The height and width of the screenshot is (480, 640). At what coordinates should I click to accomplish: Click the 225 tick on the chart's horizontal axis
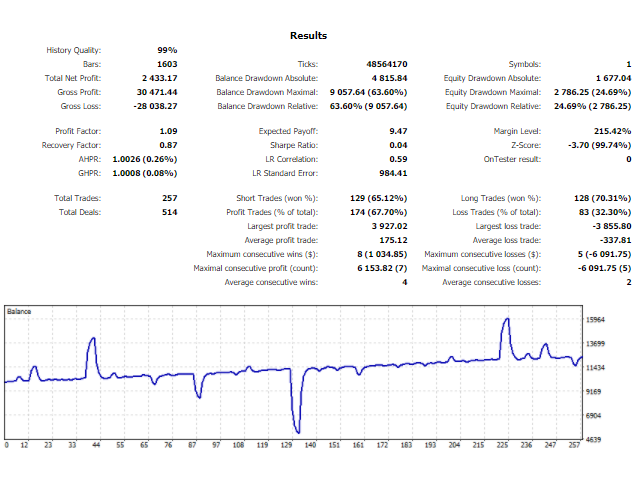503,445
